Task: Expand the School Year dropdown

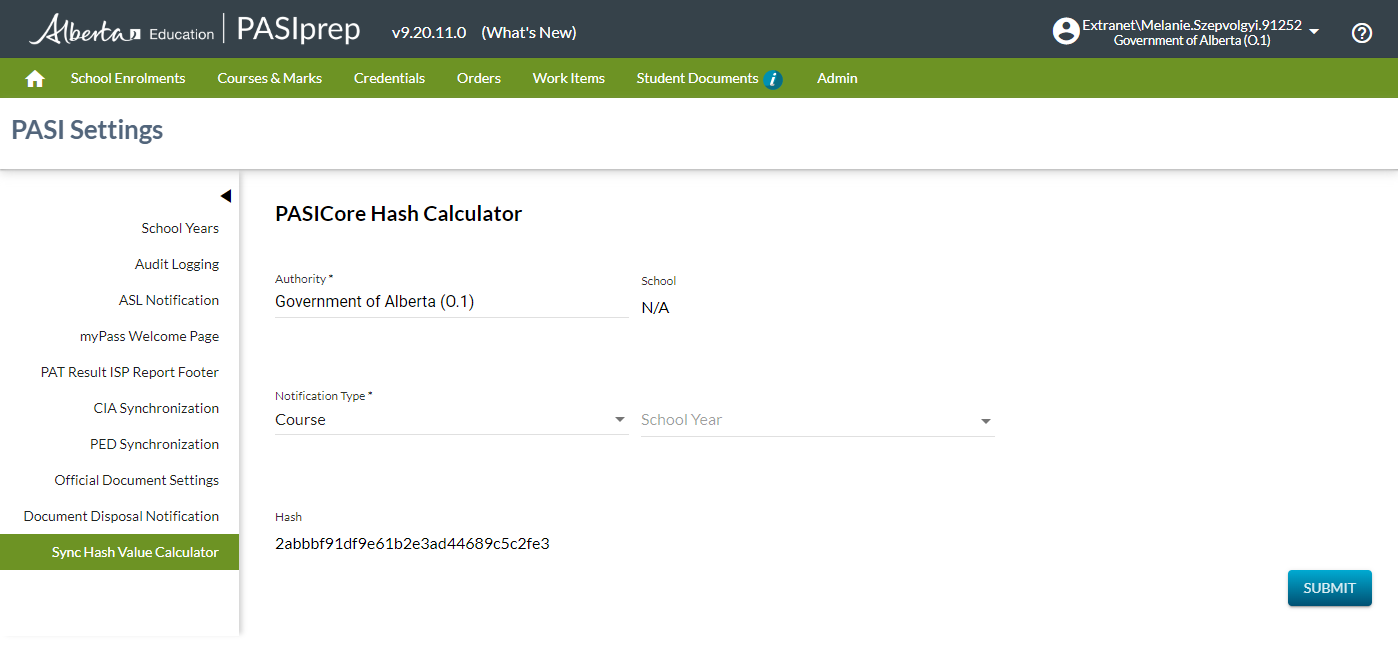Action: 817,420
